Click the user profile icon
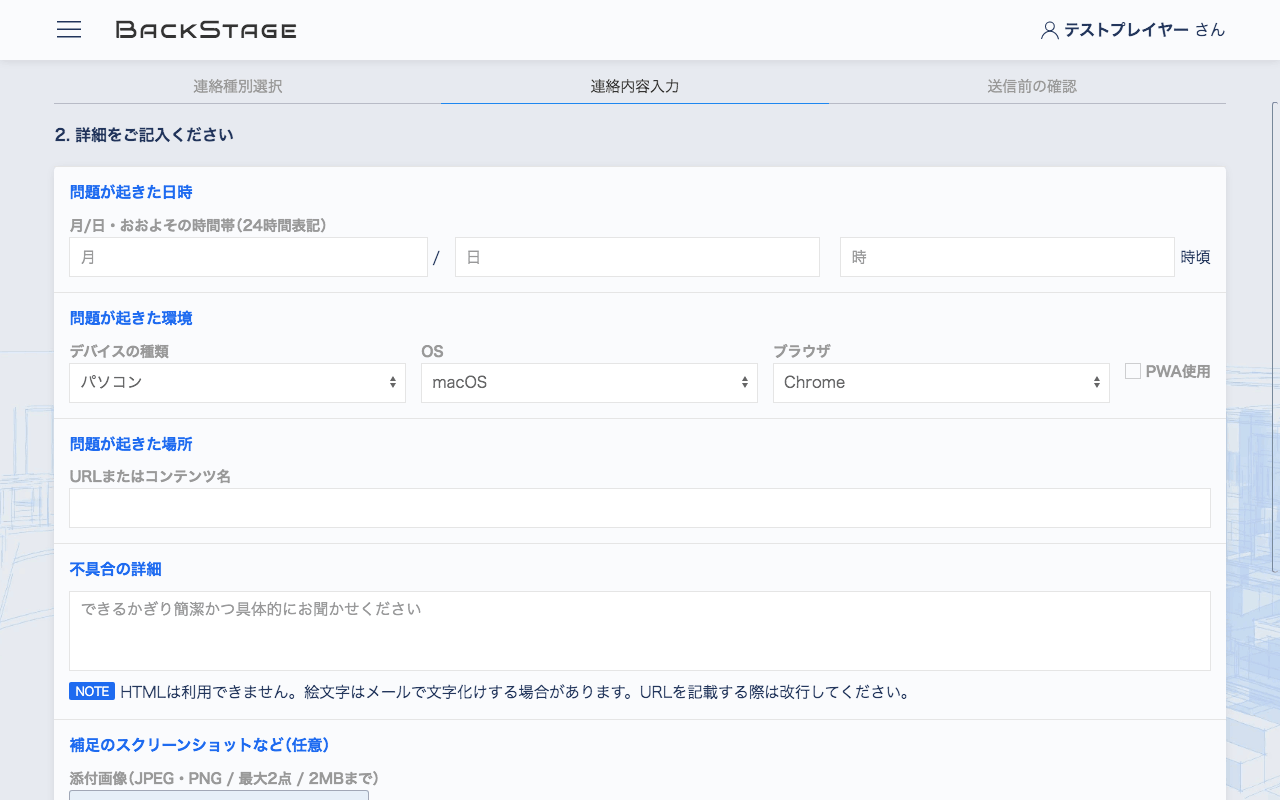Image resolution: width=1280 pixels, height=800 pixels. pyautogui.click(x=1049, y=30)
